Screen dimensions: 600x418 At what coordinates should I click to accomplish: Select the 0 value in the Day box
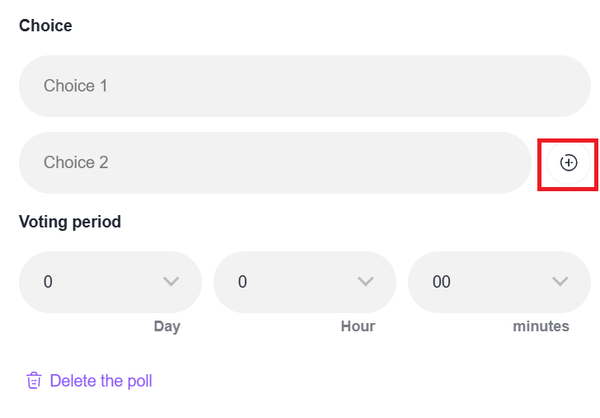click(48, 282)
